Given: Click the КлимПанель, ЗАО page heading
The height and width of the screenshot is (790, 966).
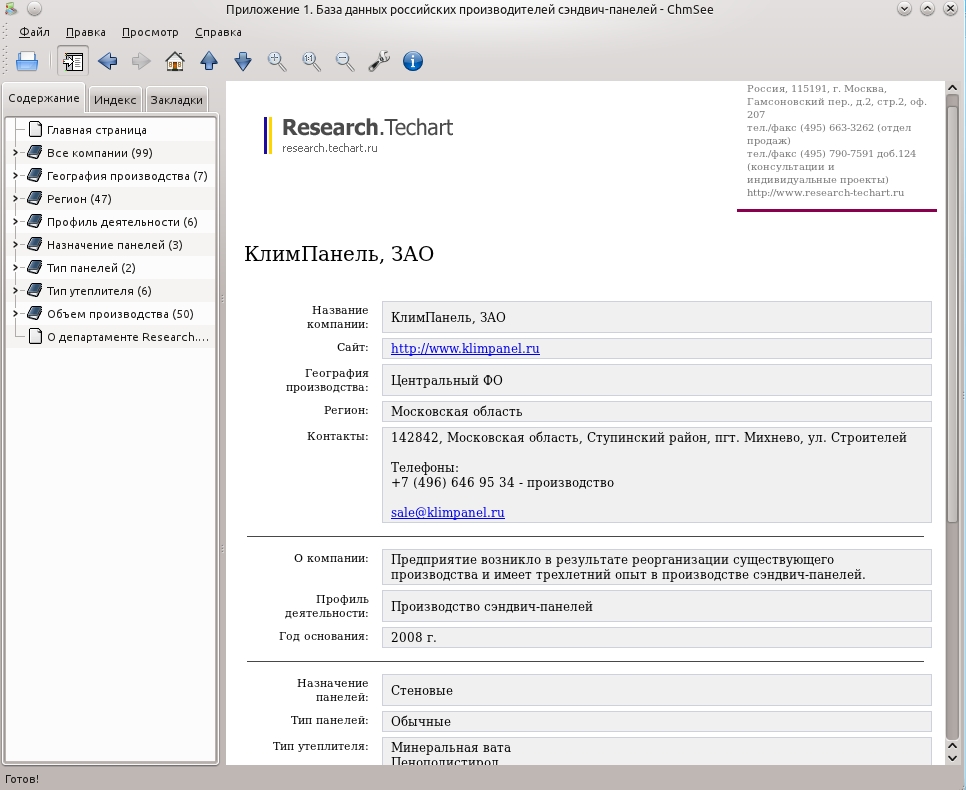Looking at the screenshot, I should 339,254.
